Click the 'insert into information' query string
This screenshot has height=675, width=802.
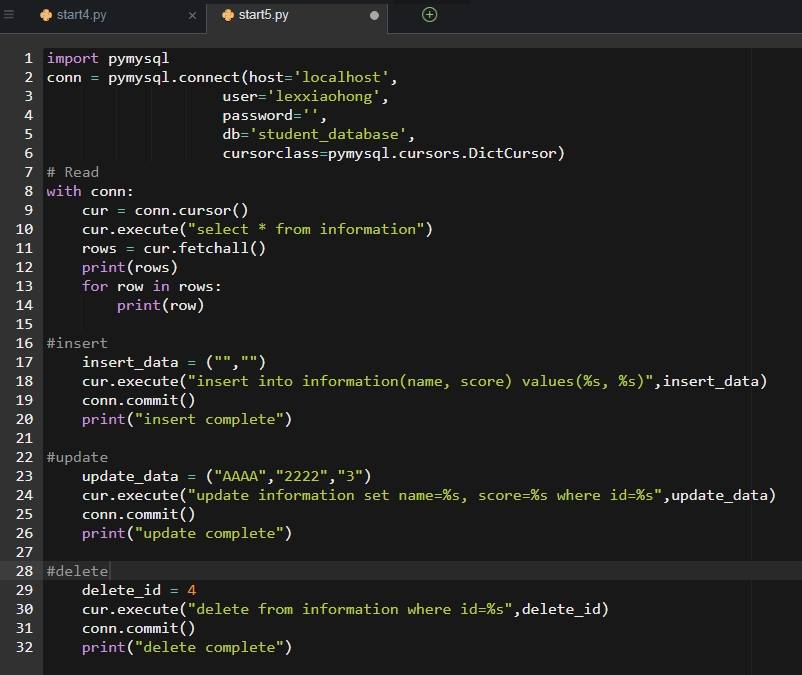(420, 381)
